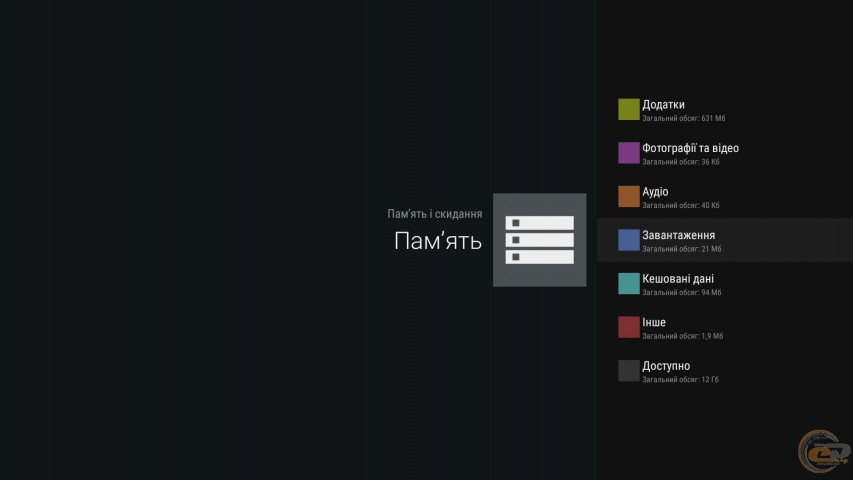Click the large Пам'ять heading
Screen dimensions: 853x480
438,241
